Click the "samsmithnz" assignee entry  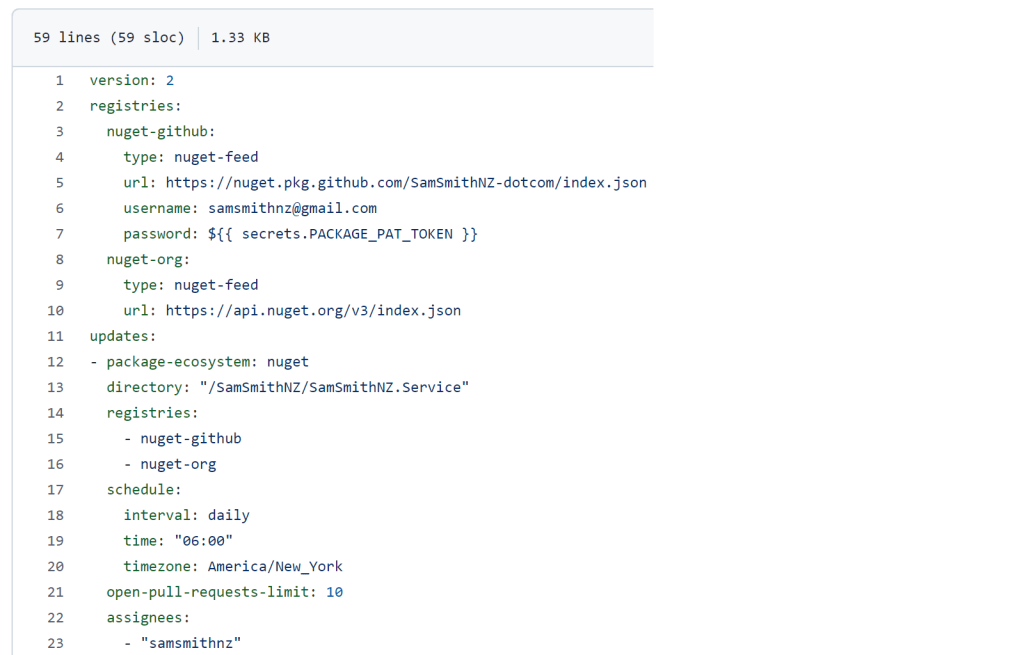pos(191,643)
